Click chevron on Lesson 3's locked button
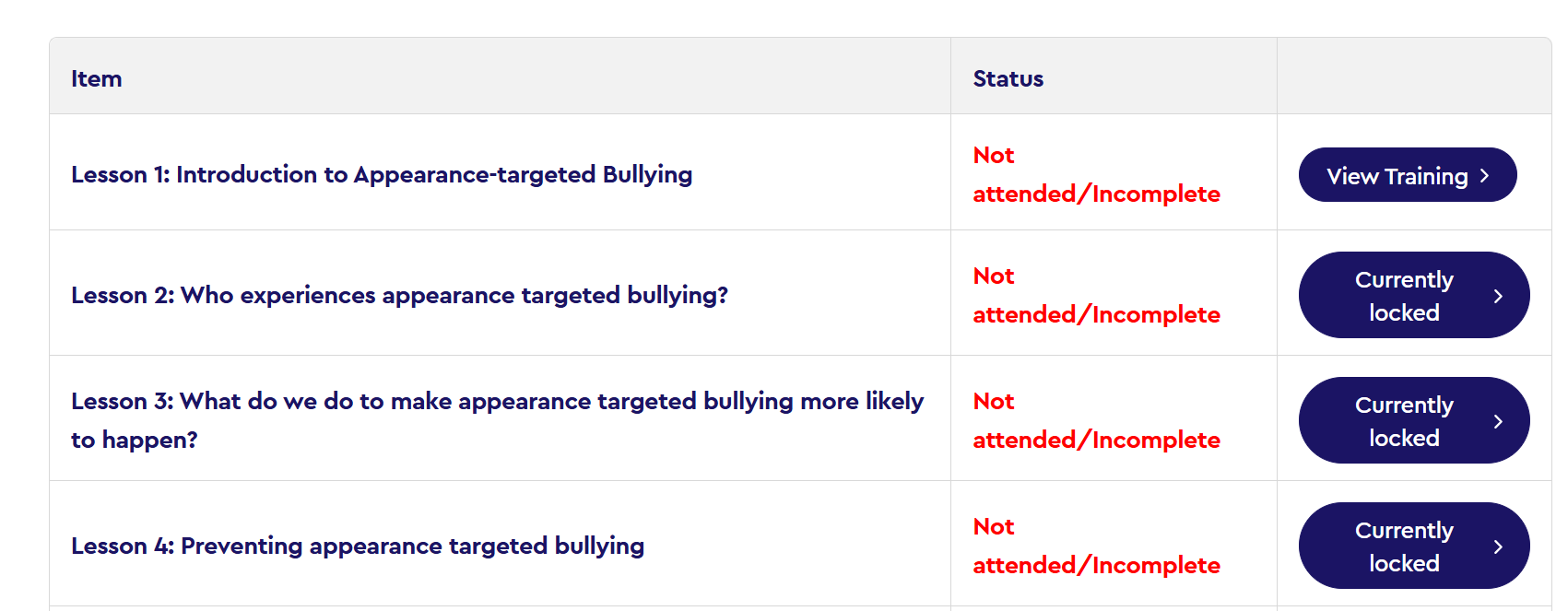The width and height of the screenshot is (1568, 611). [x=1498, y=421]
